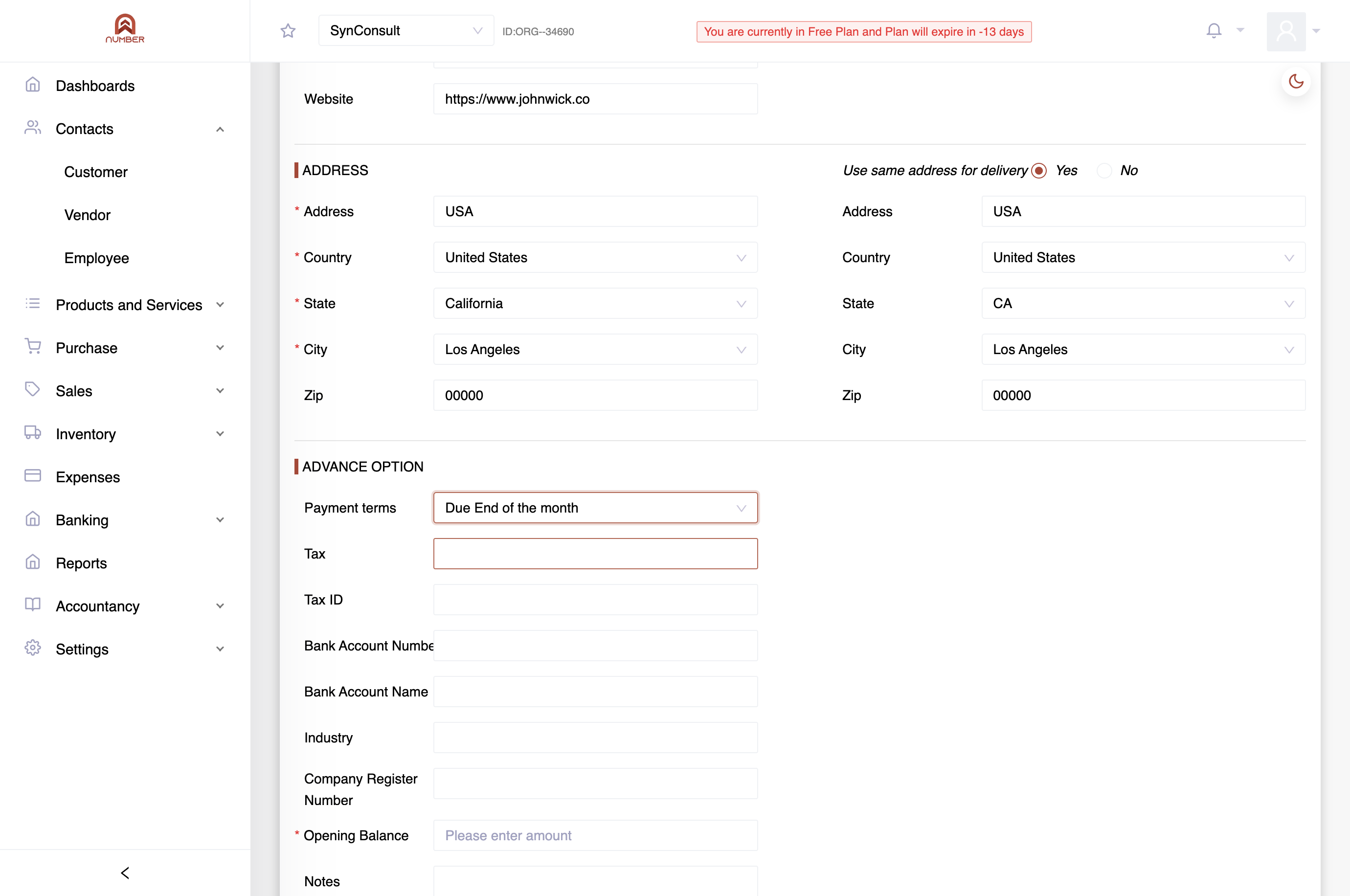Click the Bank Account Number field

click(x=595, y=646)
